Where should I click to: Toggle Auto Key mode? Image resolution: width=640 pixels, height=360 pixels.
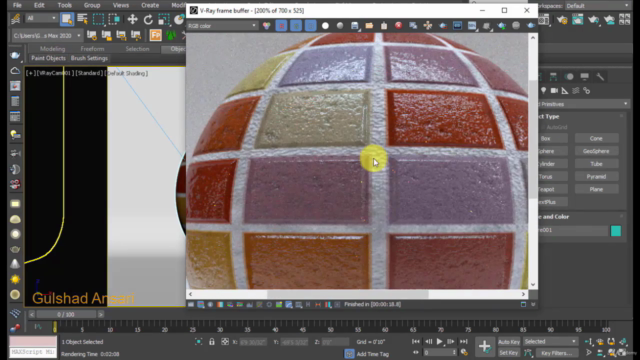pos(509,342)
